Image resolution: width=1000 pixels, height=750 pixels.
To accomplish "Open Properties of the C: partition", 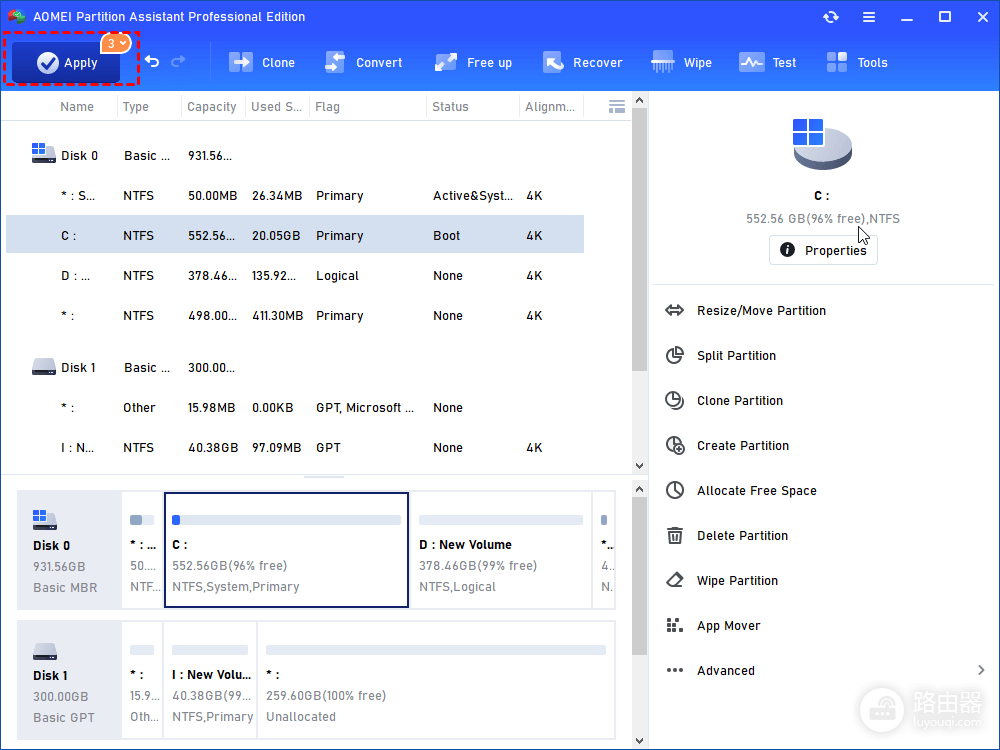I will pos(823,250).
